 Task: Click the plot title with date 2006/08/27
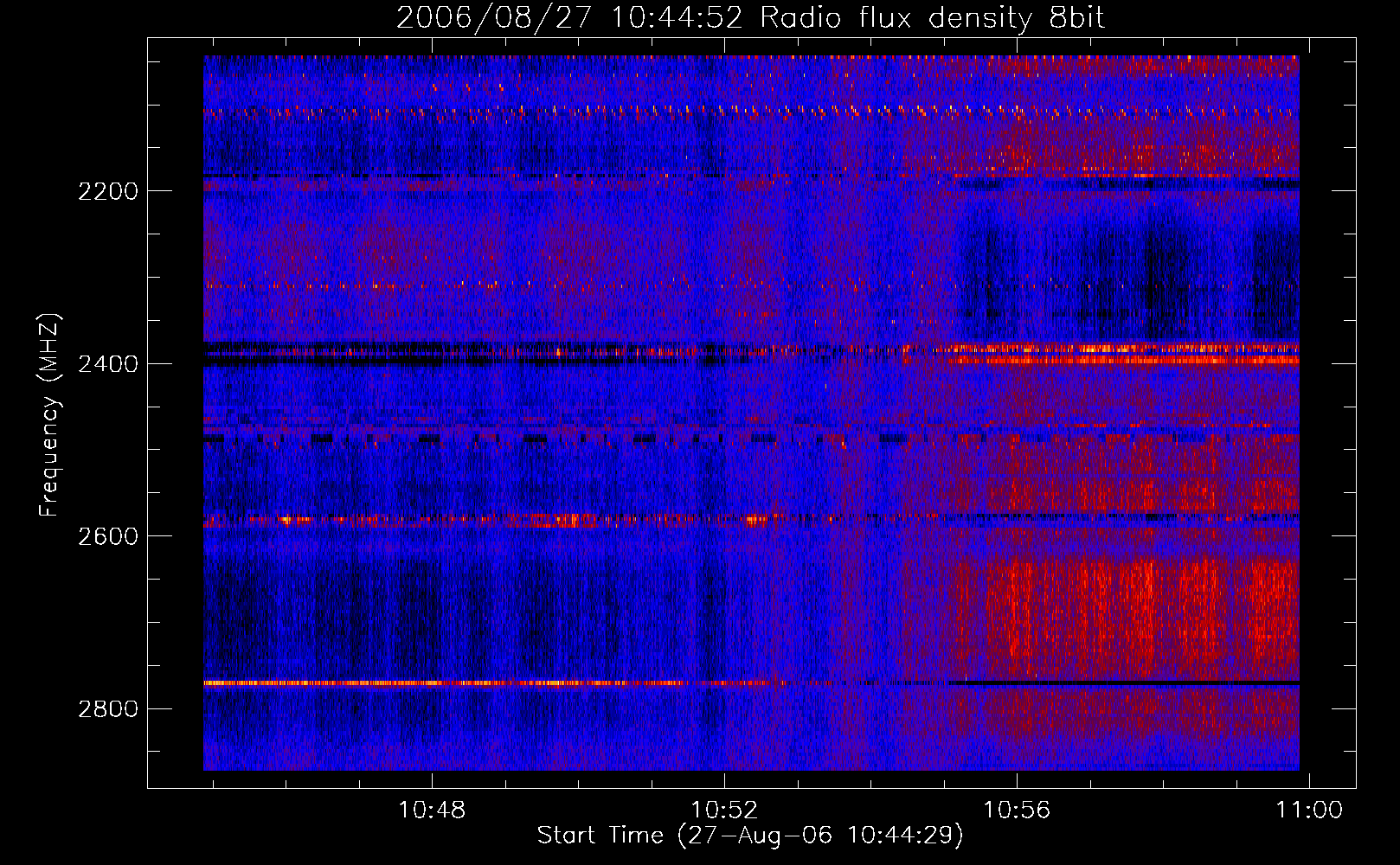[x=750, y=18]
